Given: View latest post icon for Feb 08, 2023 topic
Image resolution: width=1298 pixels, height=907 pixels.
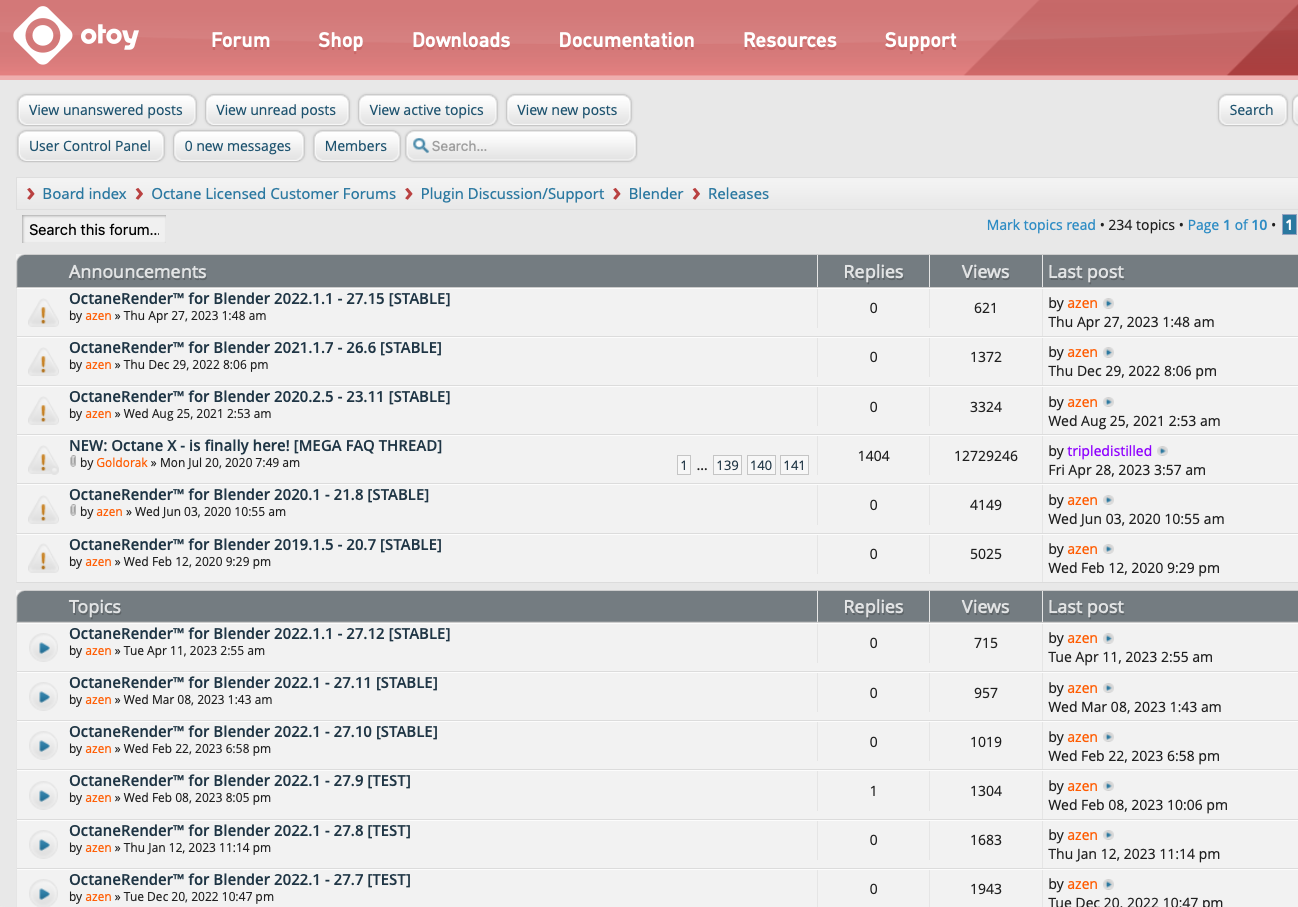Looking at the screenshot, I should pyautogui.click(x=1108, y=786).
